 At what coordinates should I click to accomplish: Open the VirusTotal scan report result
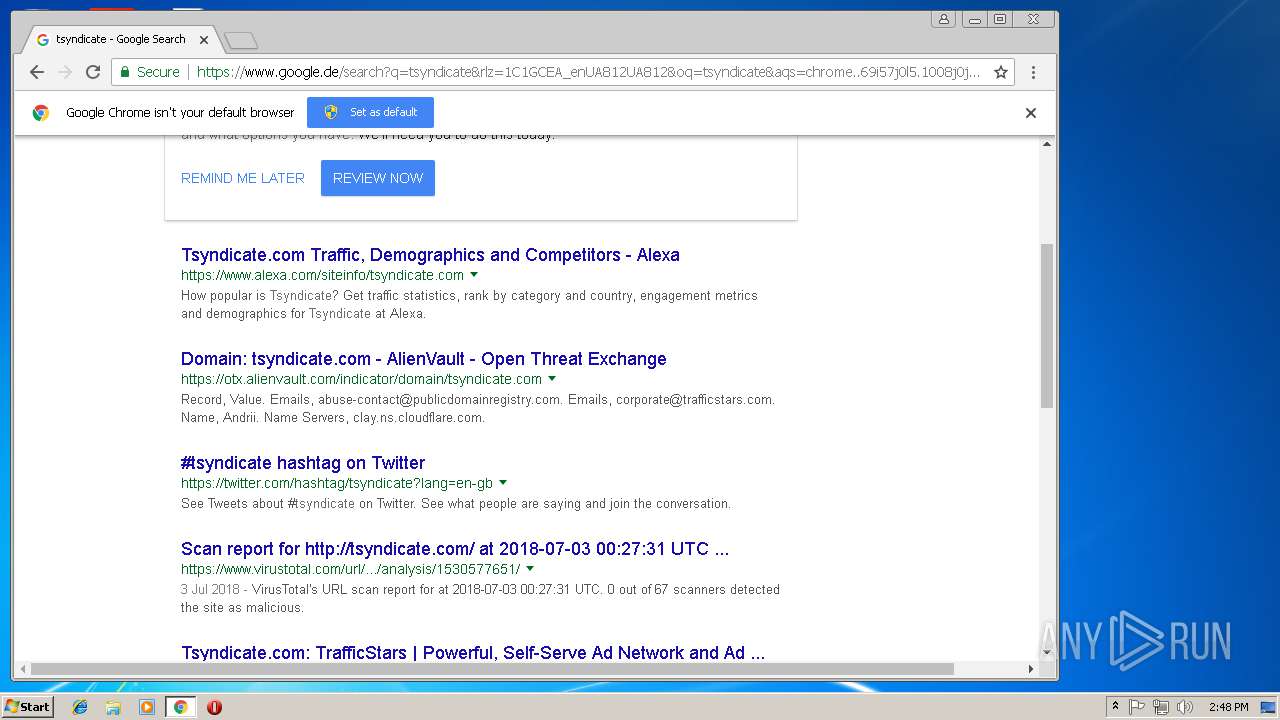tap(455, 549)
